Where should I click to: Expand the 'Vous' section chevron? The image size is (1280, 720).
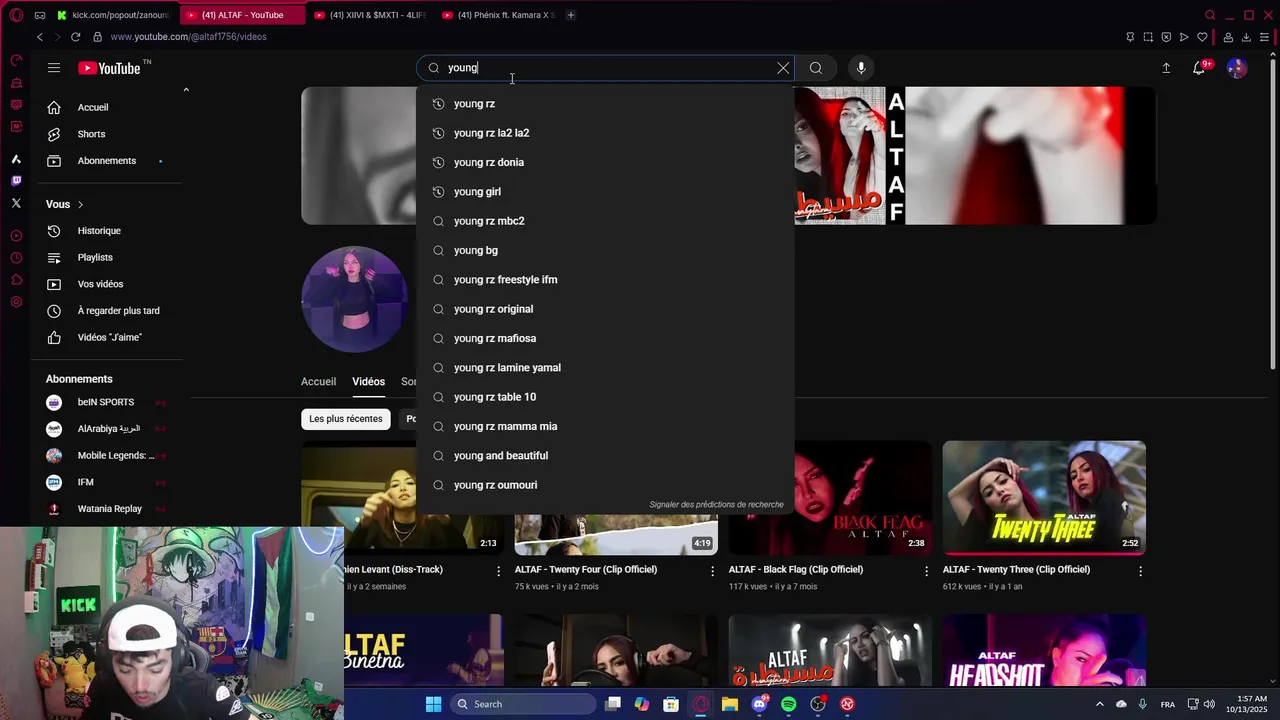click(80, 205)
